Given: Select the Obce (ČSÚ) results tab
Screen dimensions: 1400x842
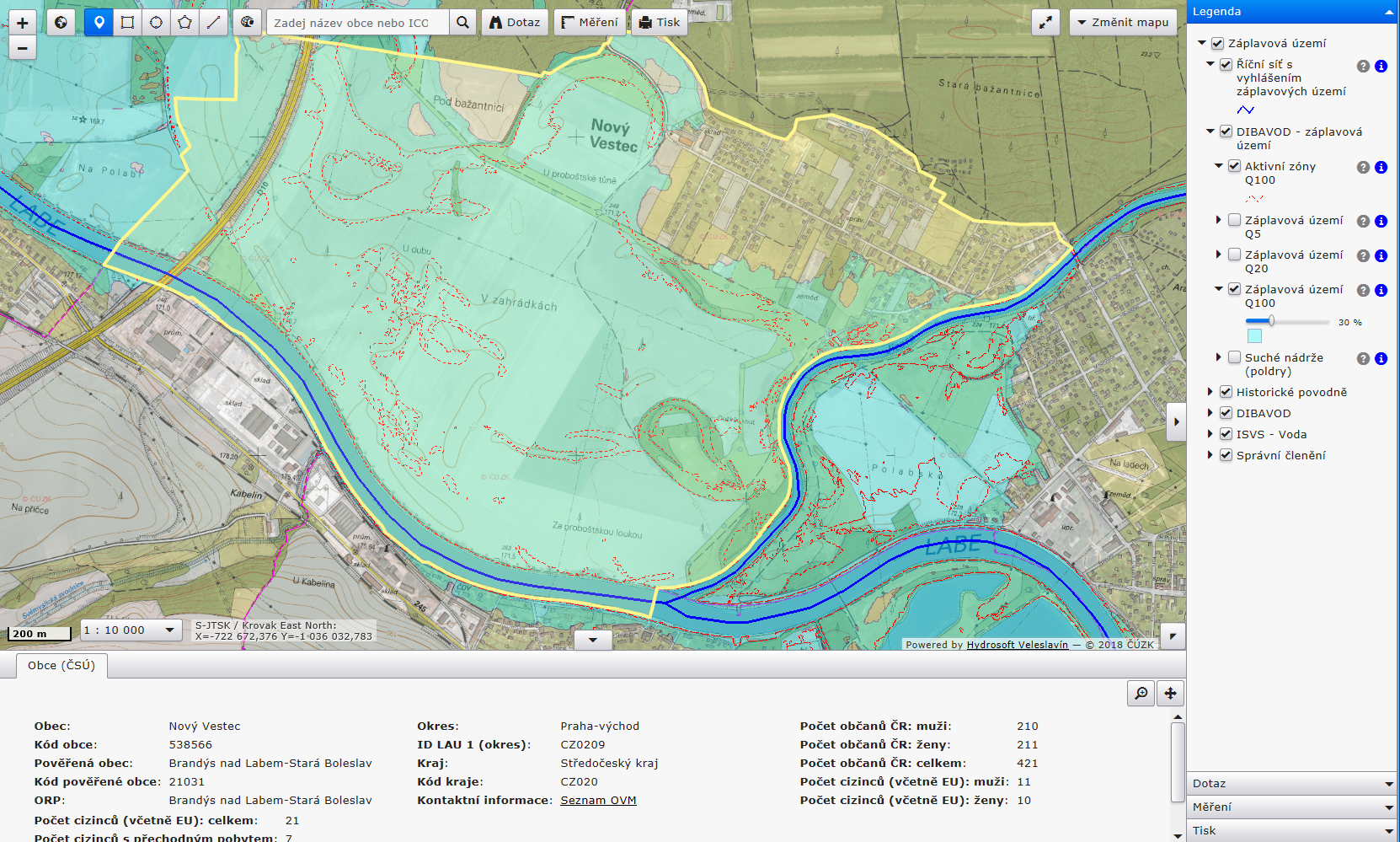Looking at the screenshot, I should click(x=61, y=665).
